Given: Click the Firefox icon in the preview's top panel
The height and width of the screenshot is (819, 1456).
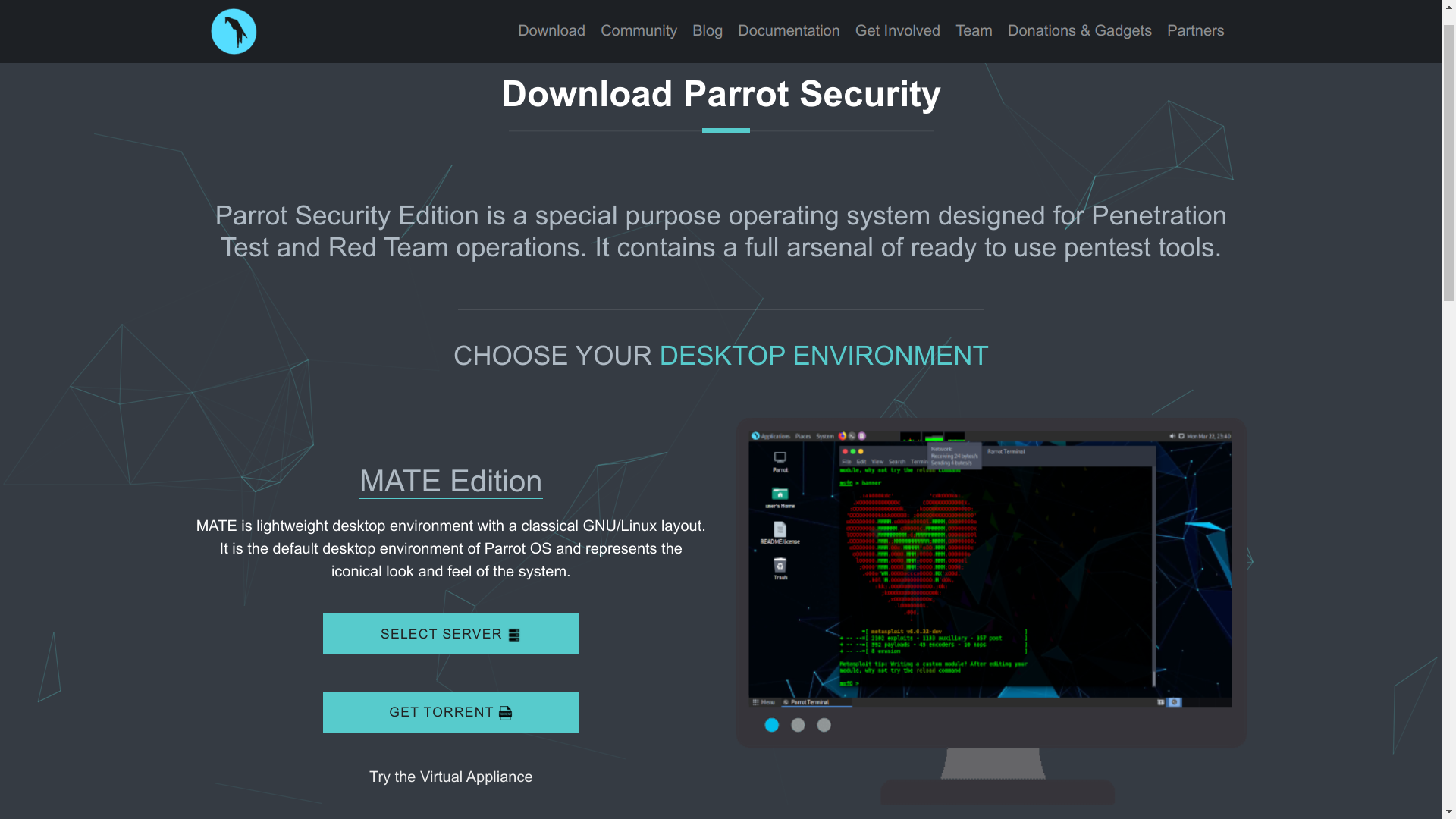Looking at the screenshot, I should click(x=842, y=436).
